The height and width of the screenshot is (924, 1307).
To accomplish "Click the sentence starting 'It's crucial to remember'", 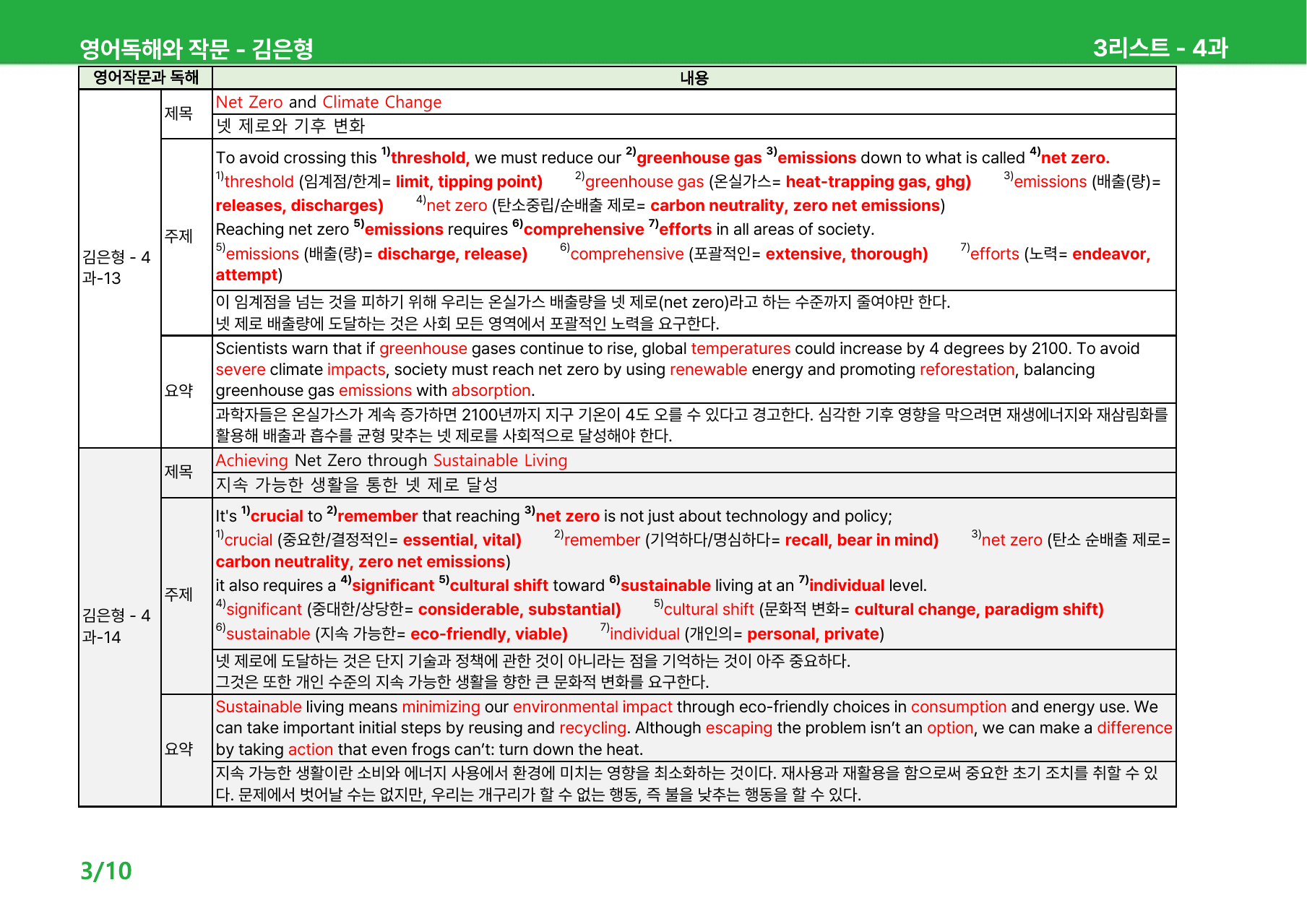I will pos(554,515).
